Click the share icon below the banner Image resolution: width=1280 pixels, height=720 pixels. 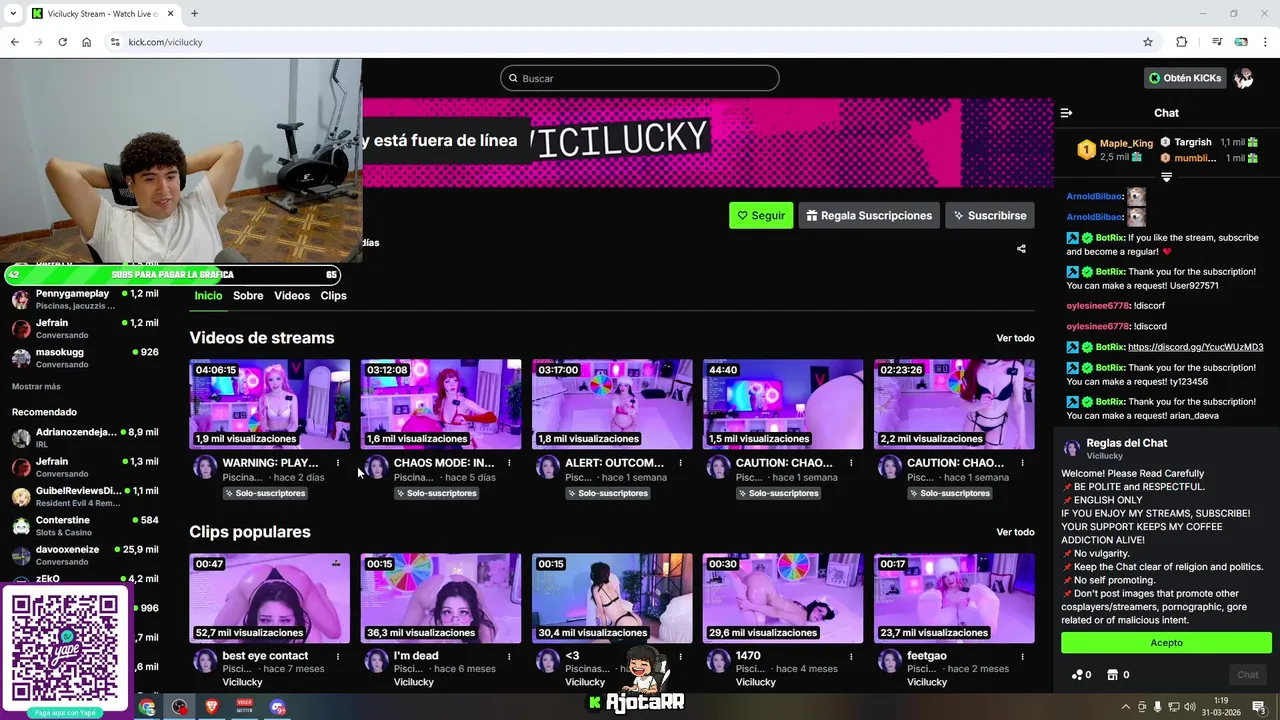coord(1021,249)
